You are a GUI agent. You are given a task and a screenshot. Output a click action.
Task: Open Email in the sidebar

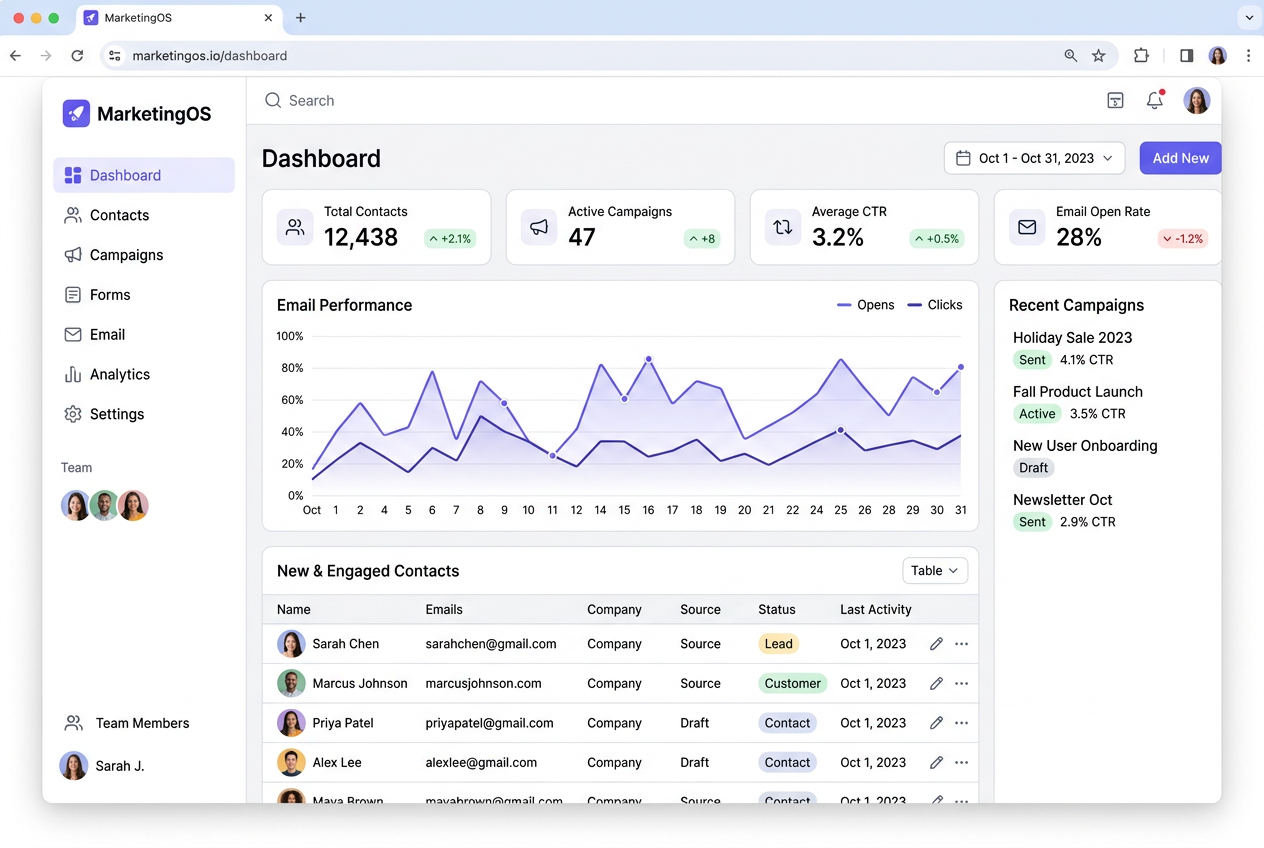144,335
